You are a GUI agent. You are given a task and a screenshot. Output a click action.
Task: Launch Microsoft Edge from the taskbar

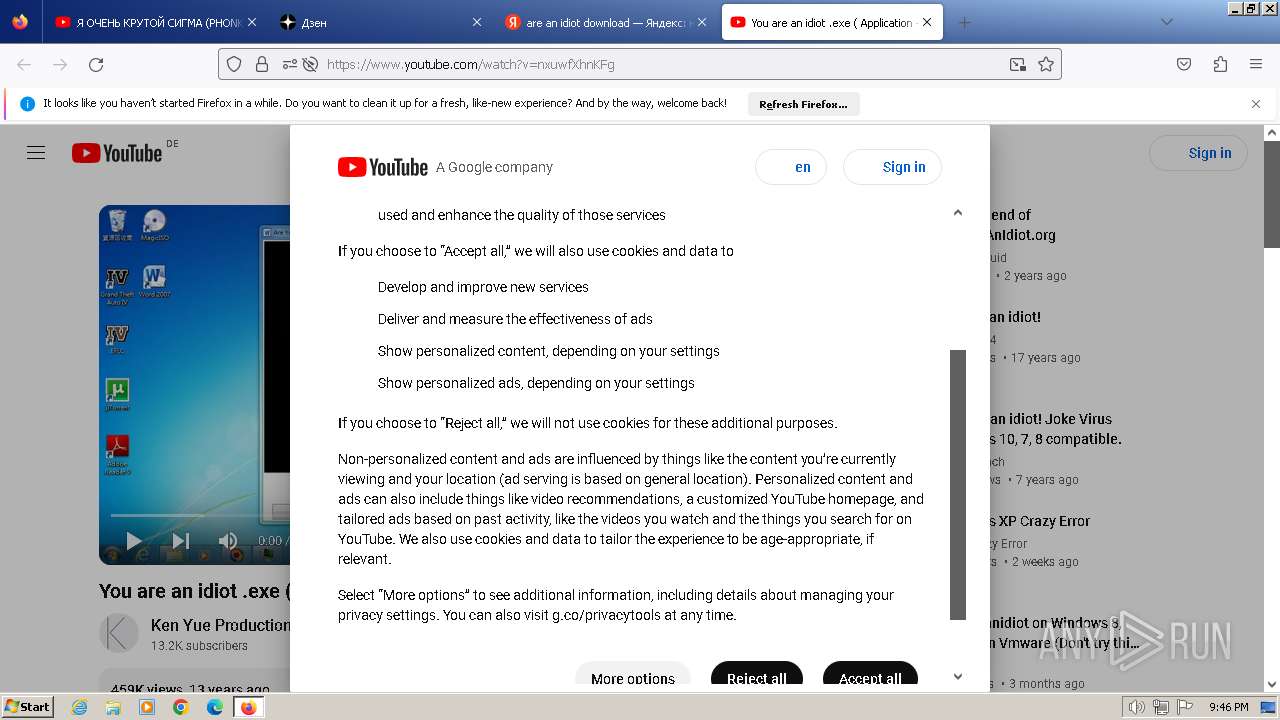coord(215,707)
